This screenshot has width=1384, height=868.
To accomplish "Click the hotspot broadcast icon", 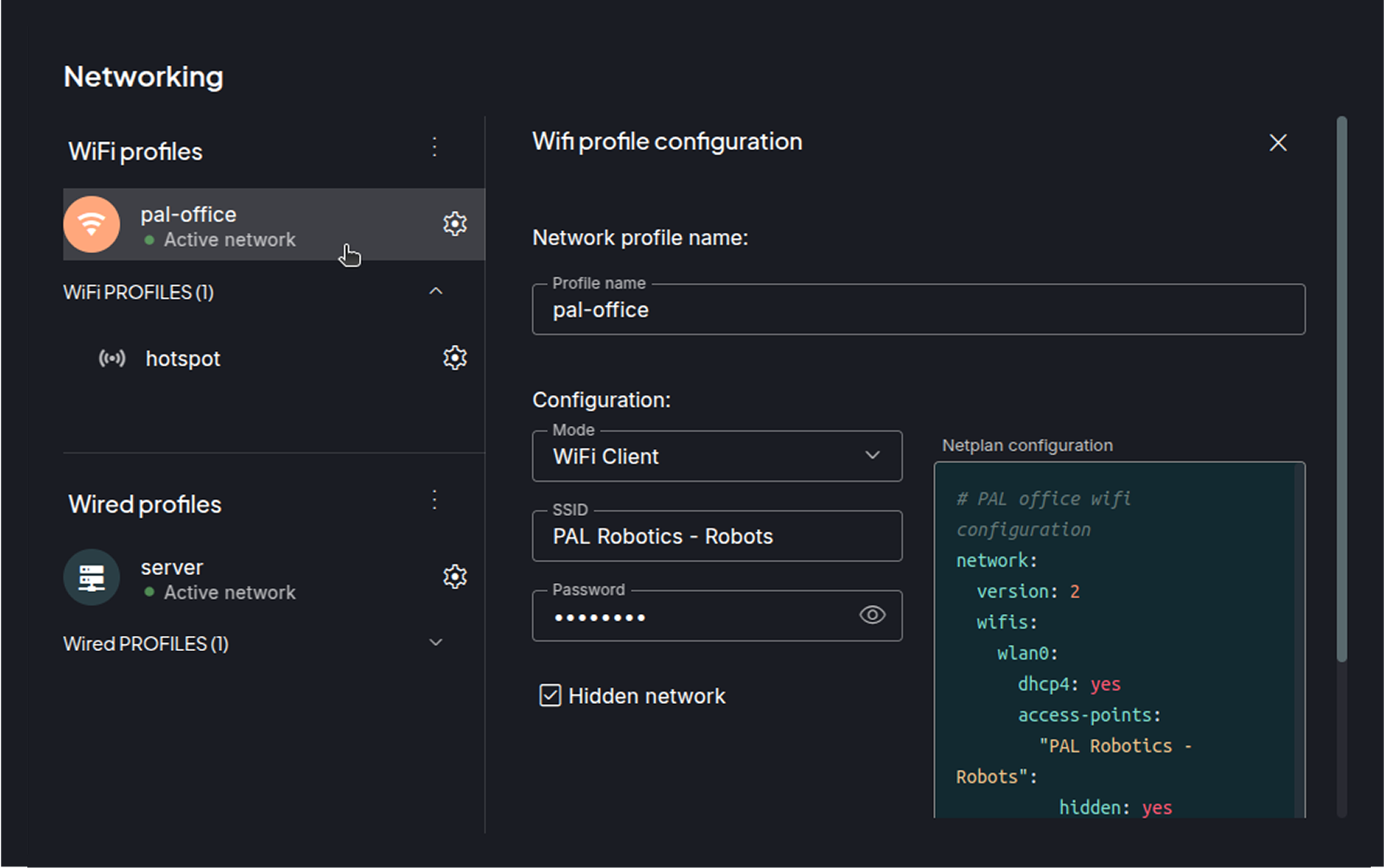I will coord(112,358).
